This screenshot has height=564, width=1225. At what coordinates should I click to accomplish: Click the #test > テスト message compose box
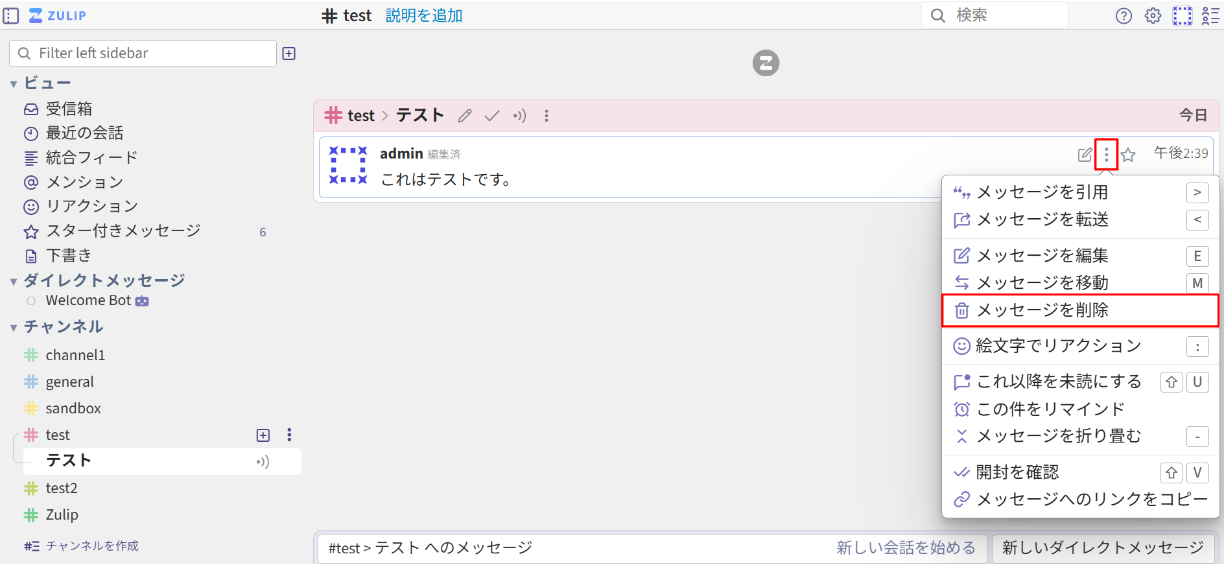[x=570, y=548]
